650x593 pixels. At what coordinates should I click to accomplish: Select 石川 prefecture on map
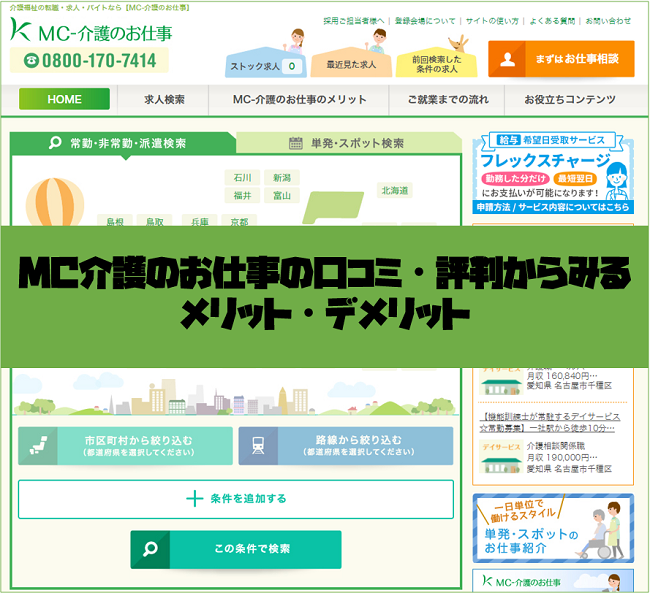[242, 178]
